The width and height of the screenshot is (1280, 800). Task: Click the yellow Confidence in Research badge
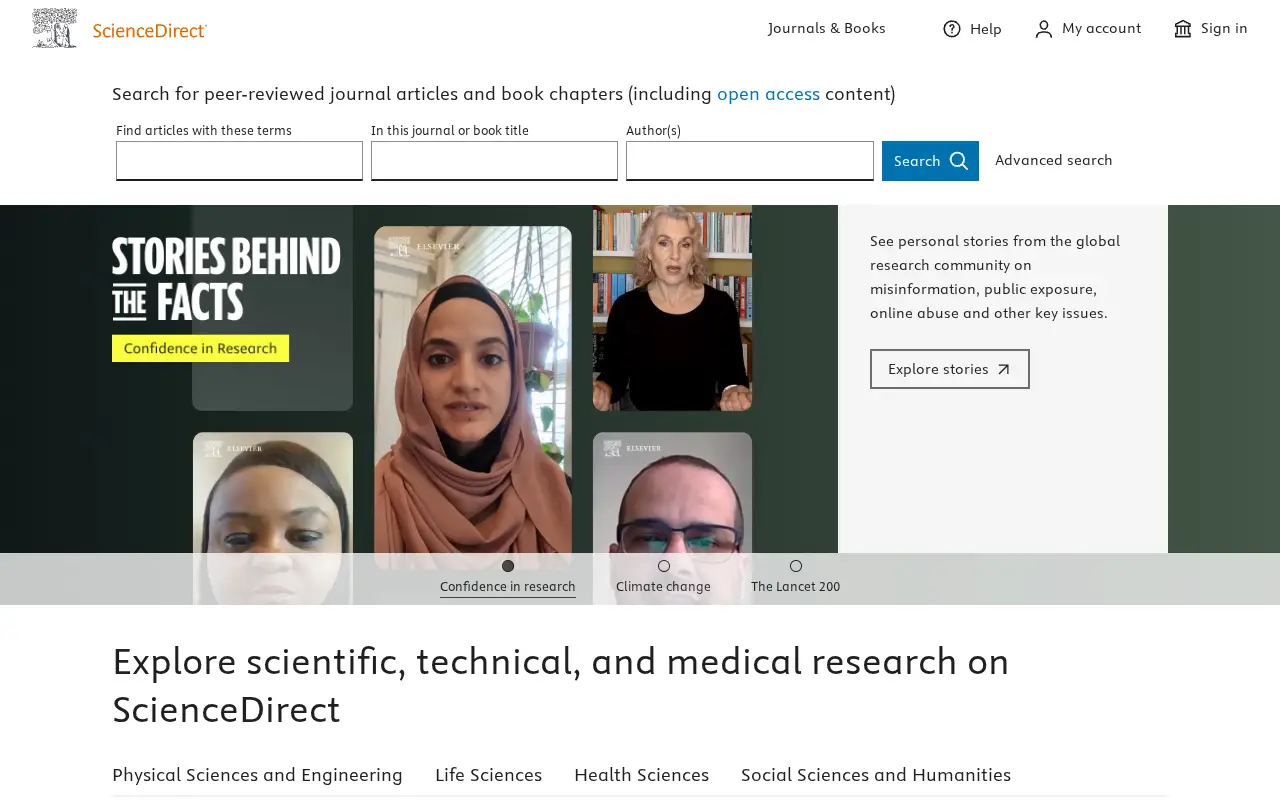pyautogui.click(x=200, y=348)
